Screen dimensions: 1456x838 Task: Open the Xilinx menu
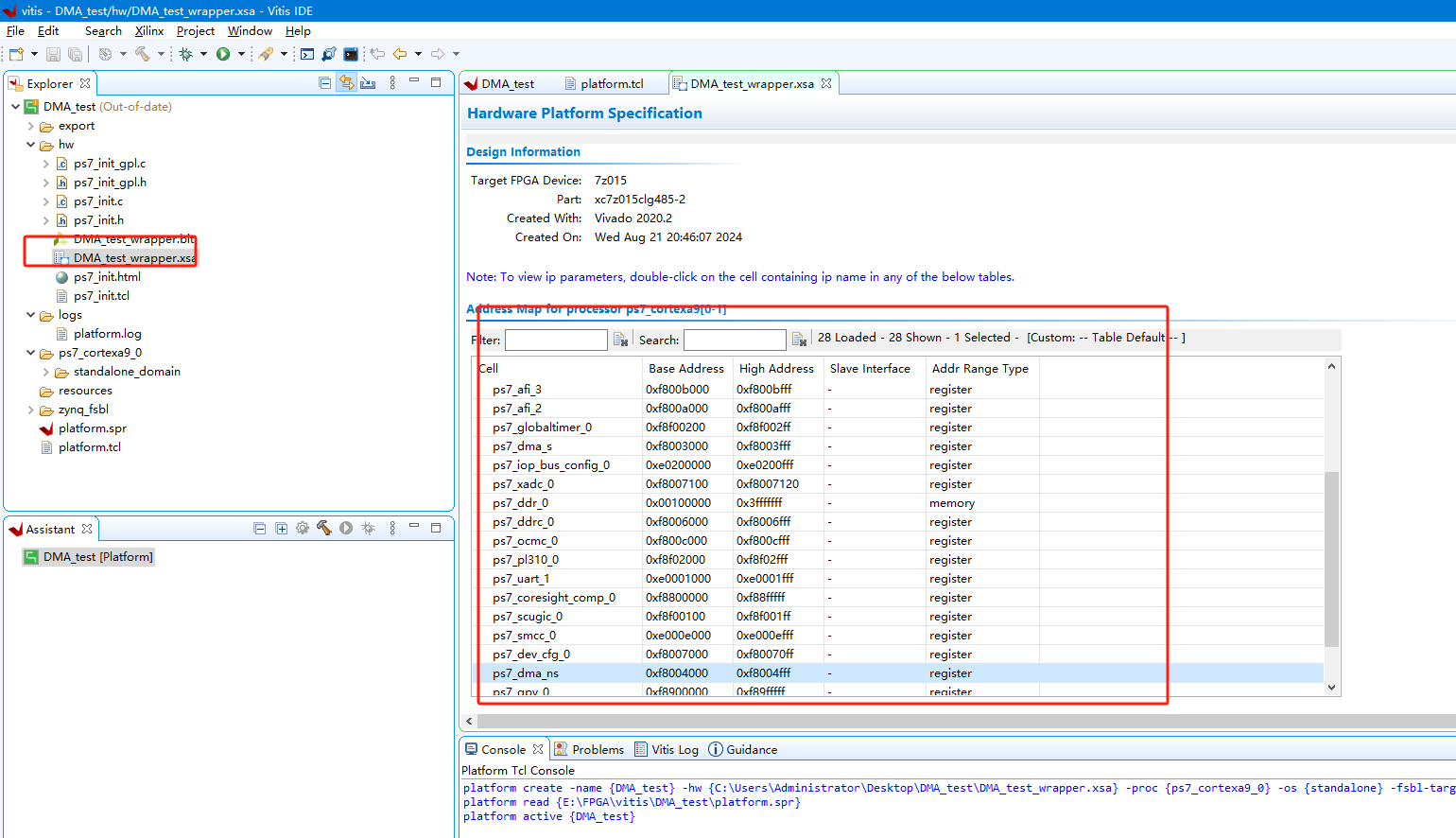(149, 31)
